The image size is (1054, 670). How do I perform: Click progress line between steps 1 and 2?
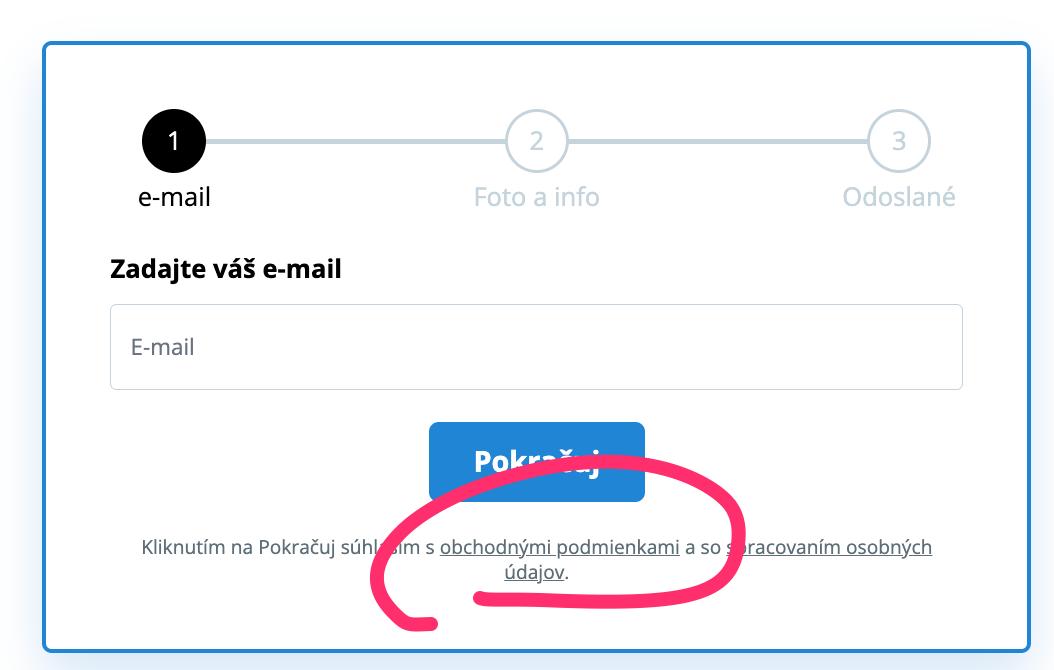[x=355, y=141]
